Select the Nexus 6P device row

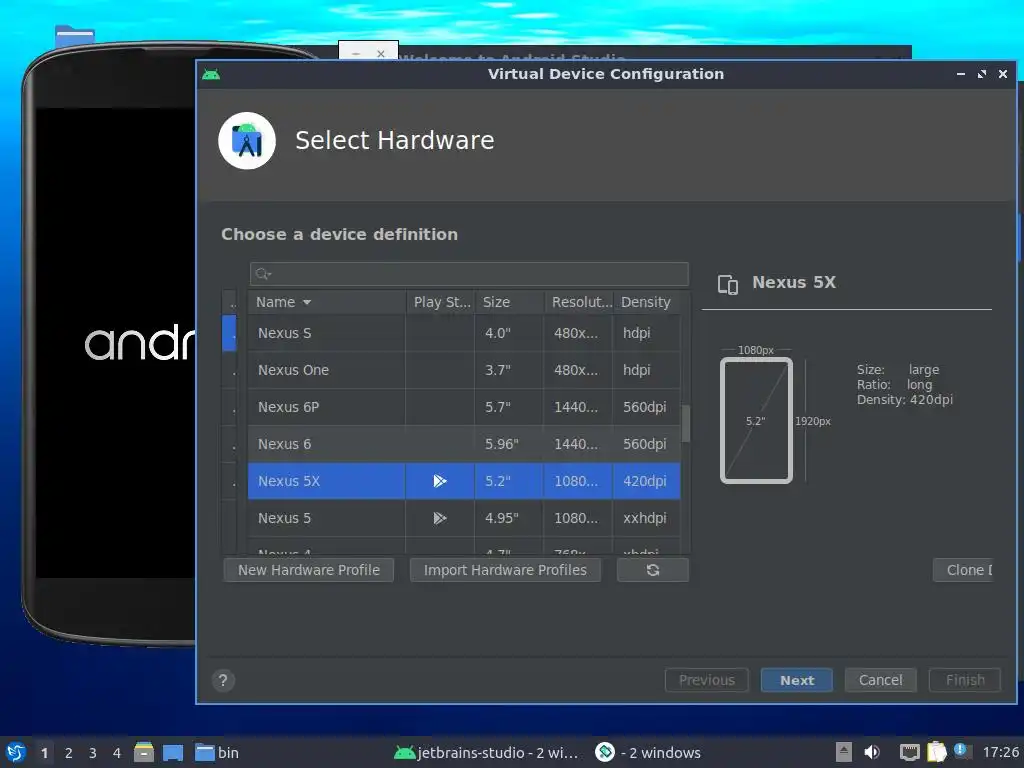point(464,407)
